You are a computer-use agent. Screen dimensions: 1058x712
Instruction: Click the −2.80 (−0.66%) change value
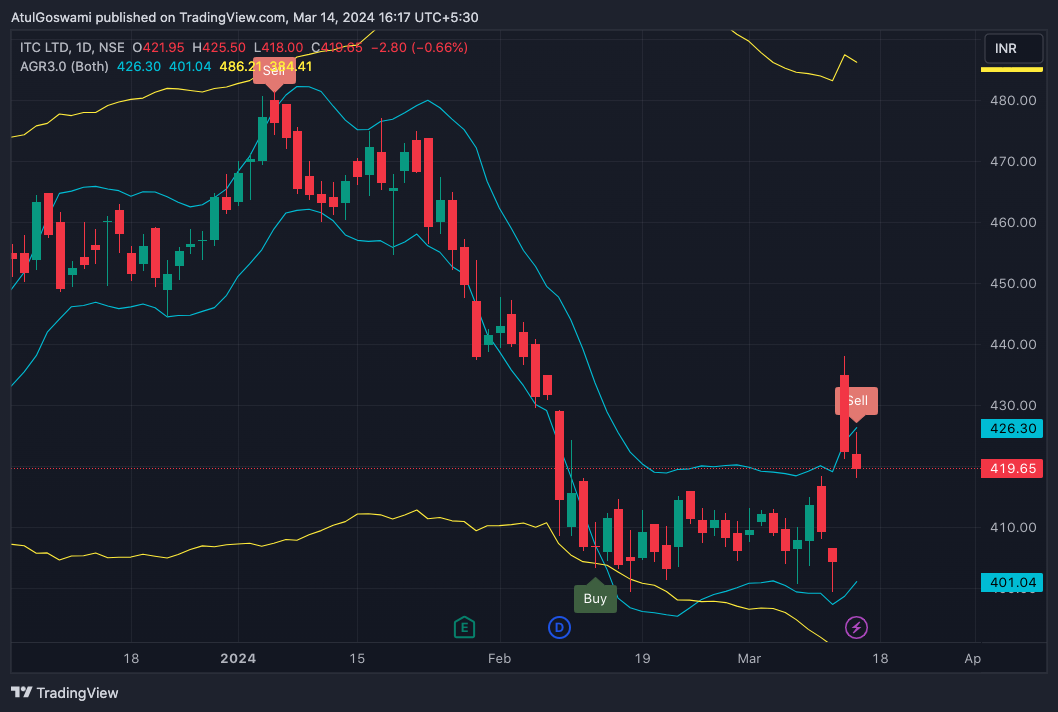tap(419, 47)
